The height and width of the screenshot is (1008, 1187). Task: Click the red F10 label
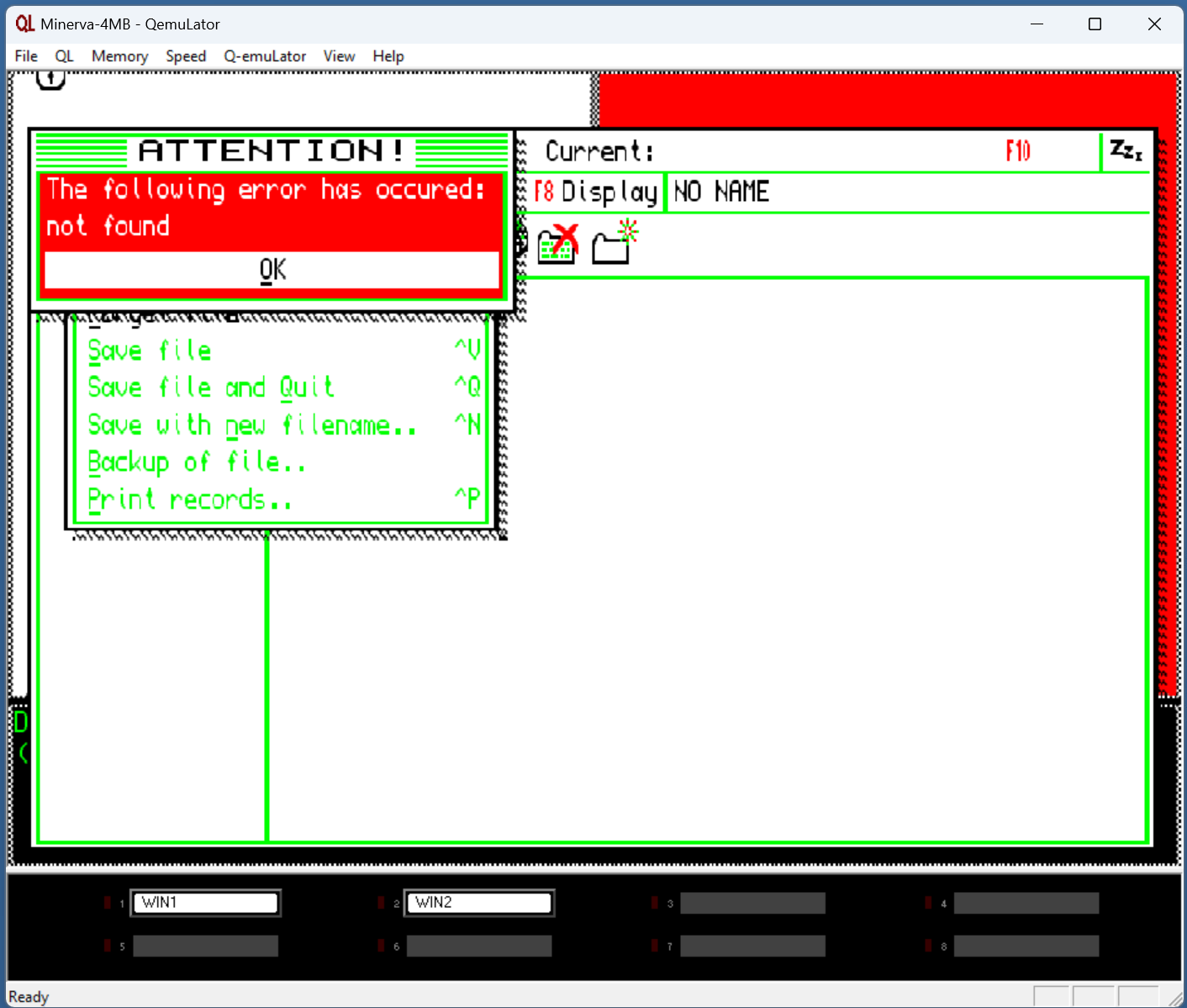click(x=1018, y=151)
